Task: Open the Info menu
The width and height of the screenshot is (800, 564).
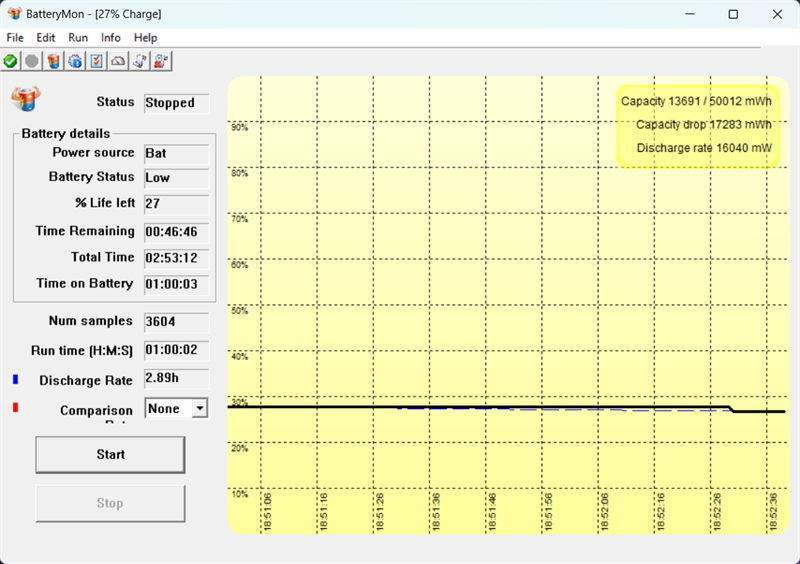Action: (x=110, y=38)
